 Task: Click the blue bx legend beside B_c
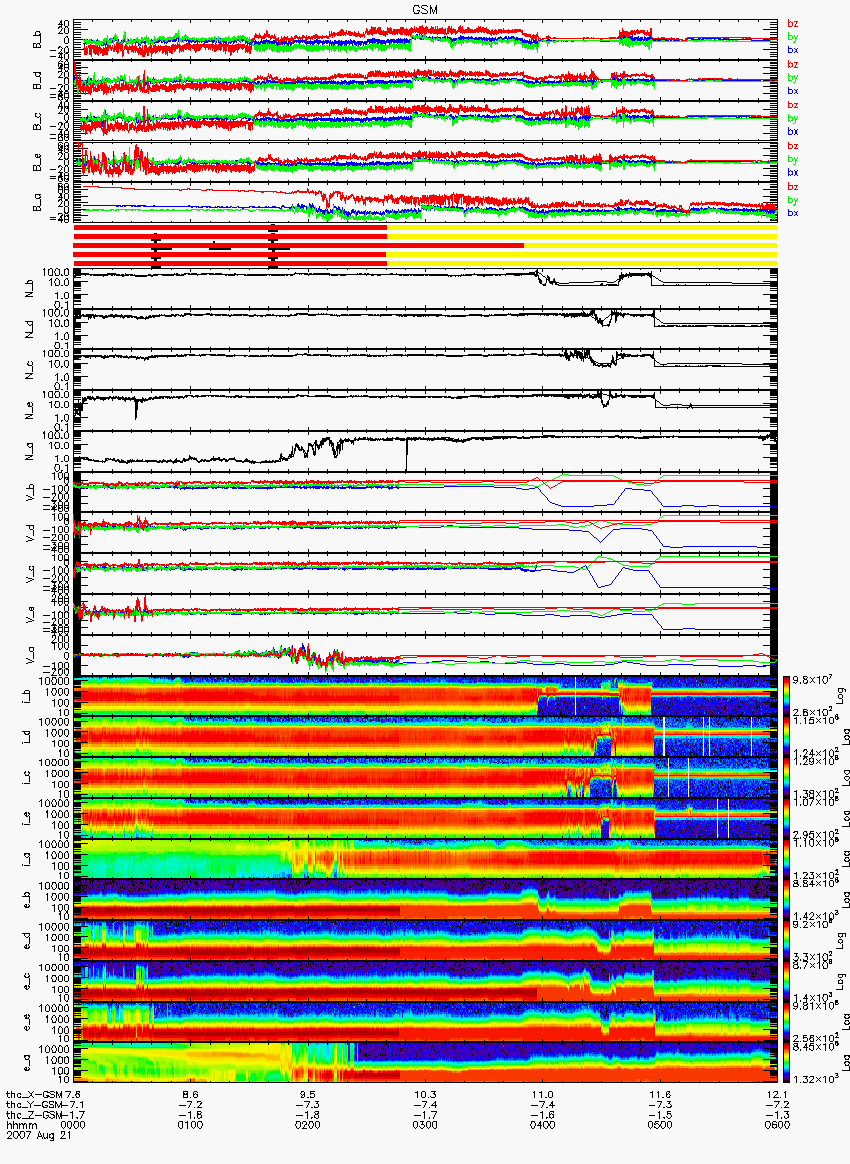(x=793, y=131)
